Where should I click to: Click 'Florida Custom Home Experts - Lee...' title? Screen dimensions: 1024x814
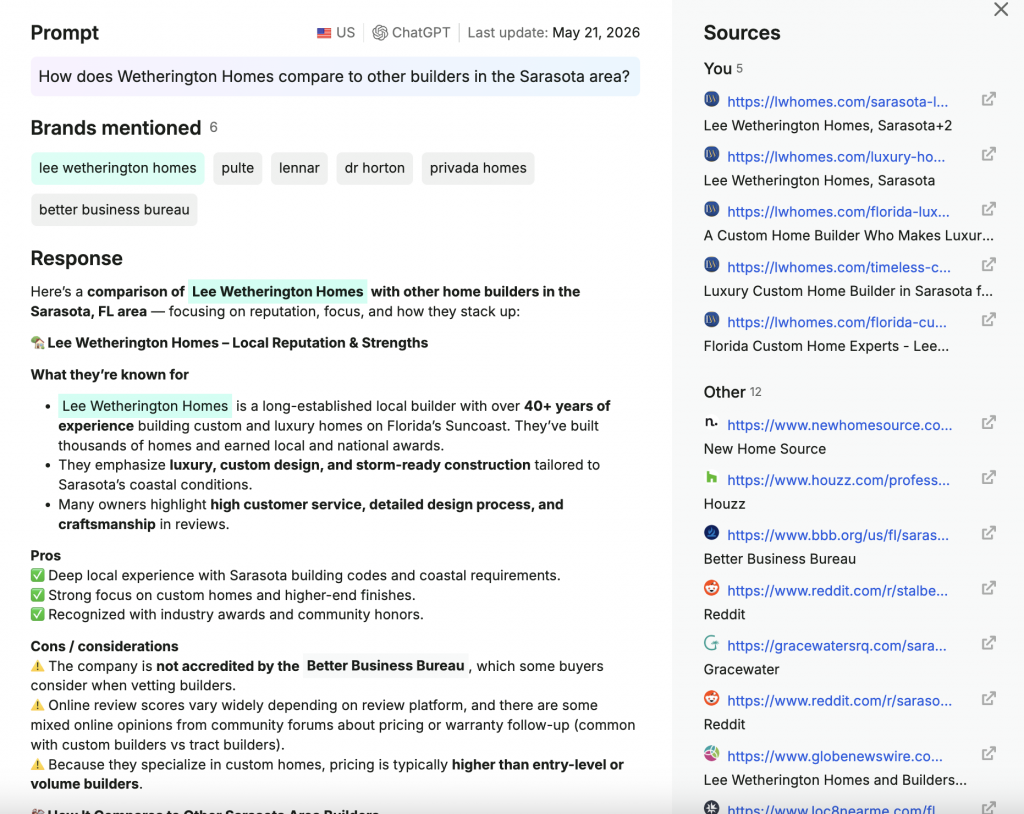pyautogui.click(x=826, y=346)
